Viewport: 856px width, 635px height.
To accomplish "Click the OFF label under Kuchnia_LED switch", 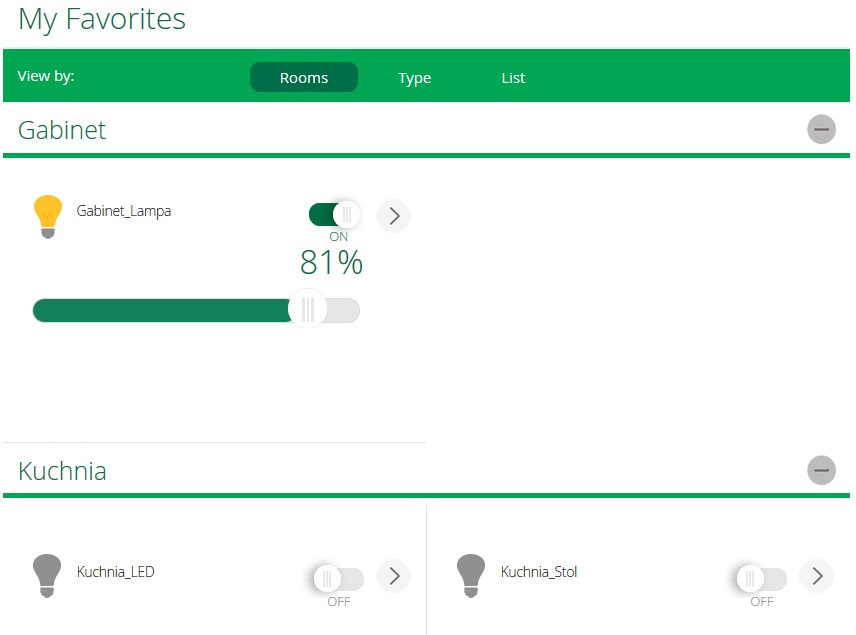I will (x=338, y=602).
